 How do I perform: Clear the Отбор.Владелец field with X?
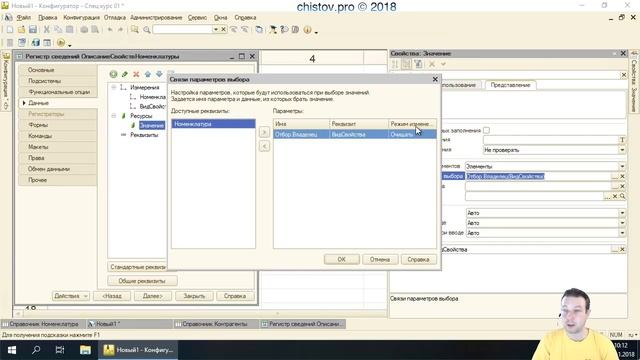[622, 176]
